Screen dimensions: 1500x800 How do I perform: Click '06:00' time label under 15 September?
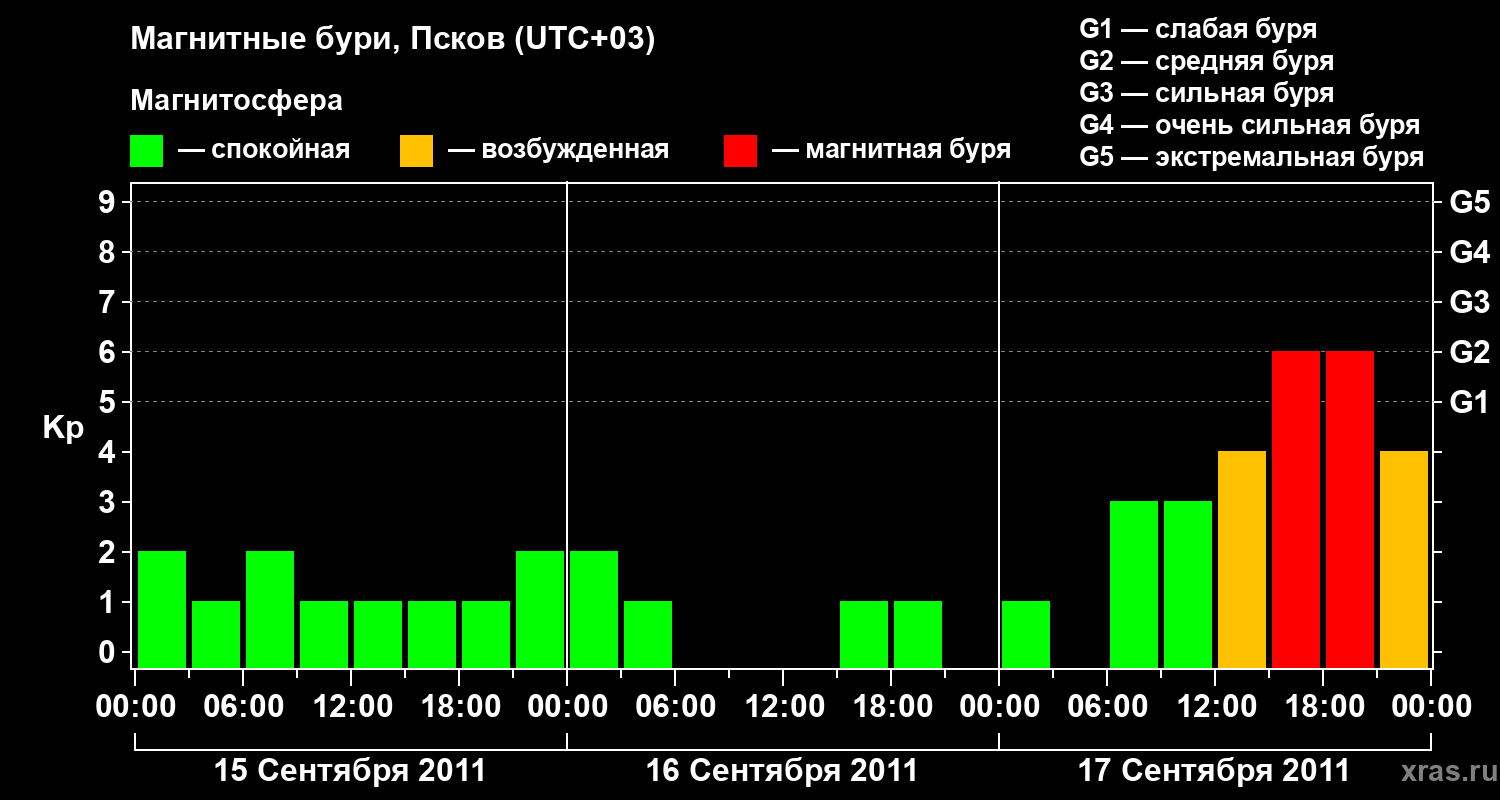[x=243, y=707]
